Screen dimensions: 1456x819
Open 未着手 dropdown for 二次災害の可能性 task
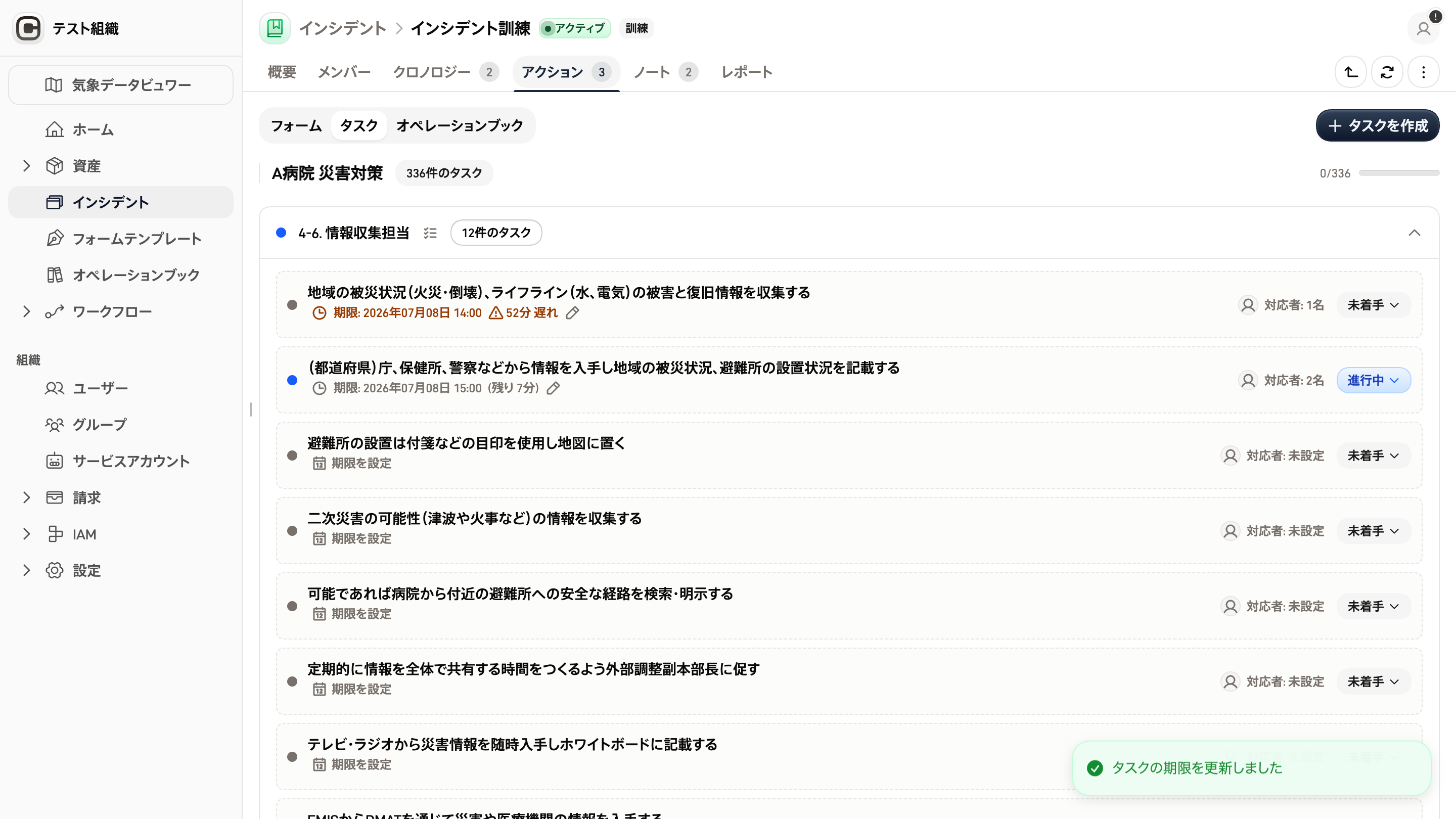coord(1374,531)
